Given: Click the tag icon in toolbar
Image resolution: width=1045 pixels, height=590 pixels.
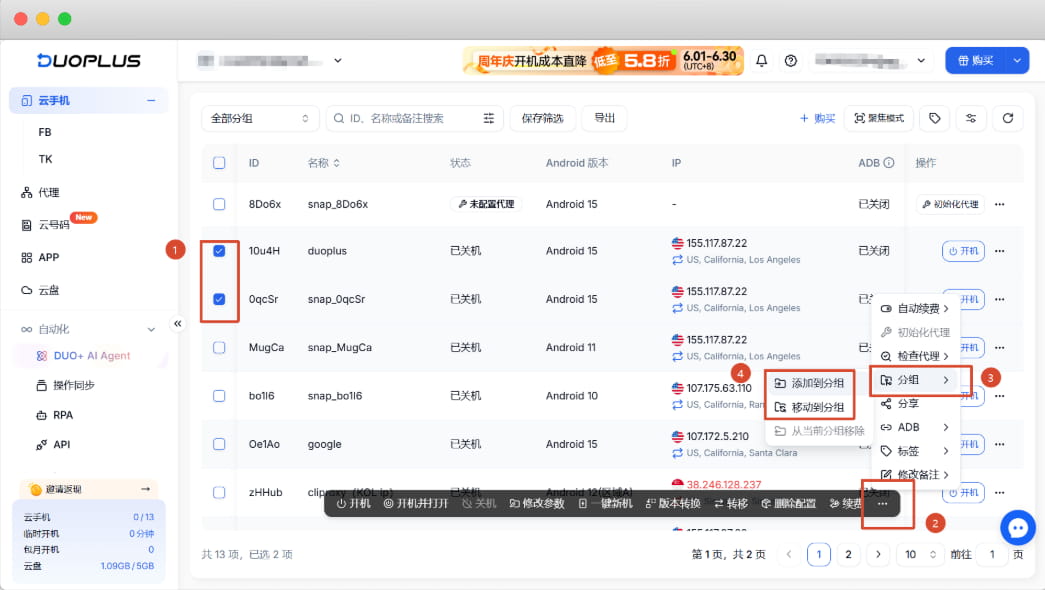Looking at the screenshot, I should coord(934,118).
